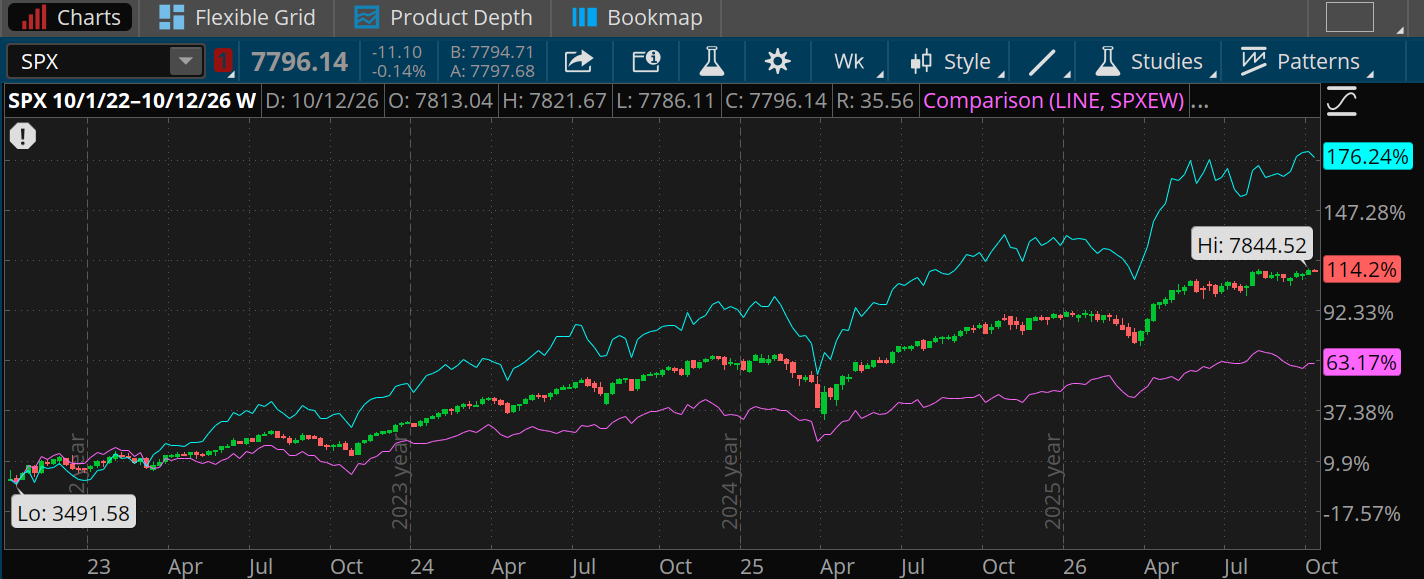Click the Lo: 3491.58 label
The height and width of the screenshot is (579, 1424).
pos(74,513)
